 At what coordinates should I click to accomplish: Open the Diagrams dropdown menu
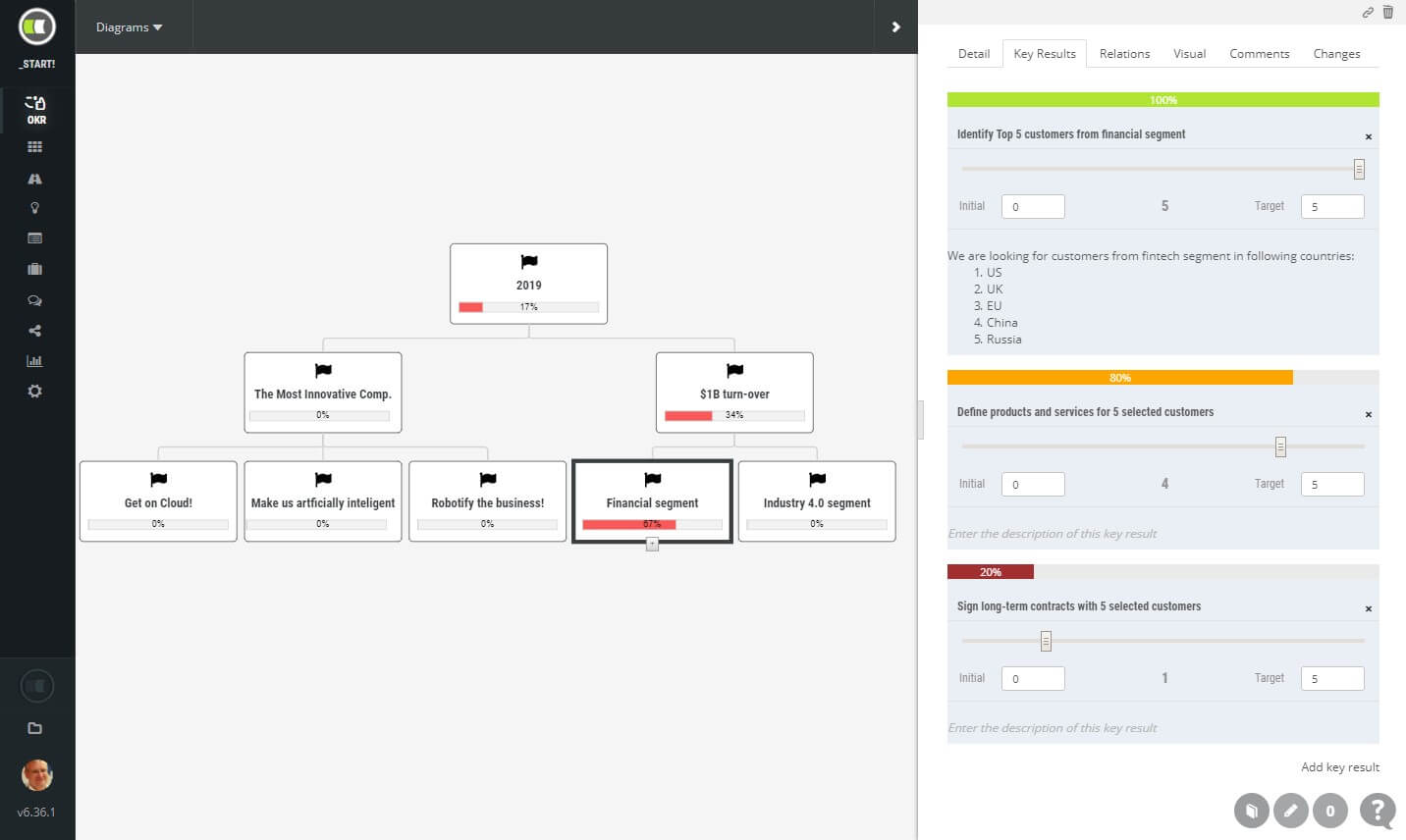click(130, 27)
